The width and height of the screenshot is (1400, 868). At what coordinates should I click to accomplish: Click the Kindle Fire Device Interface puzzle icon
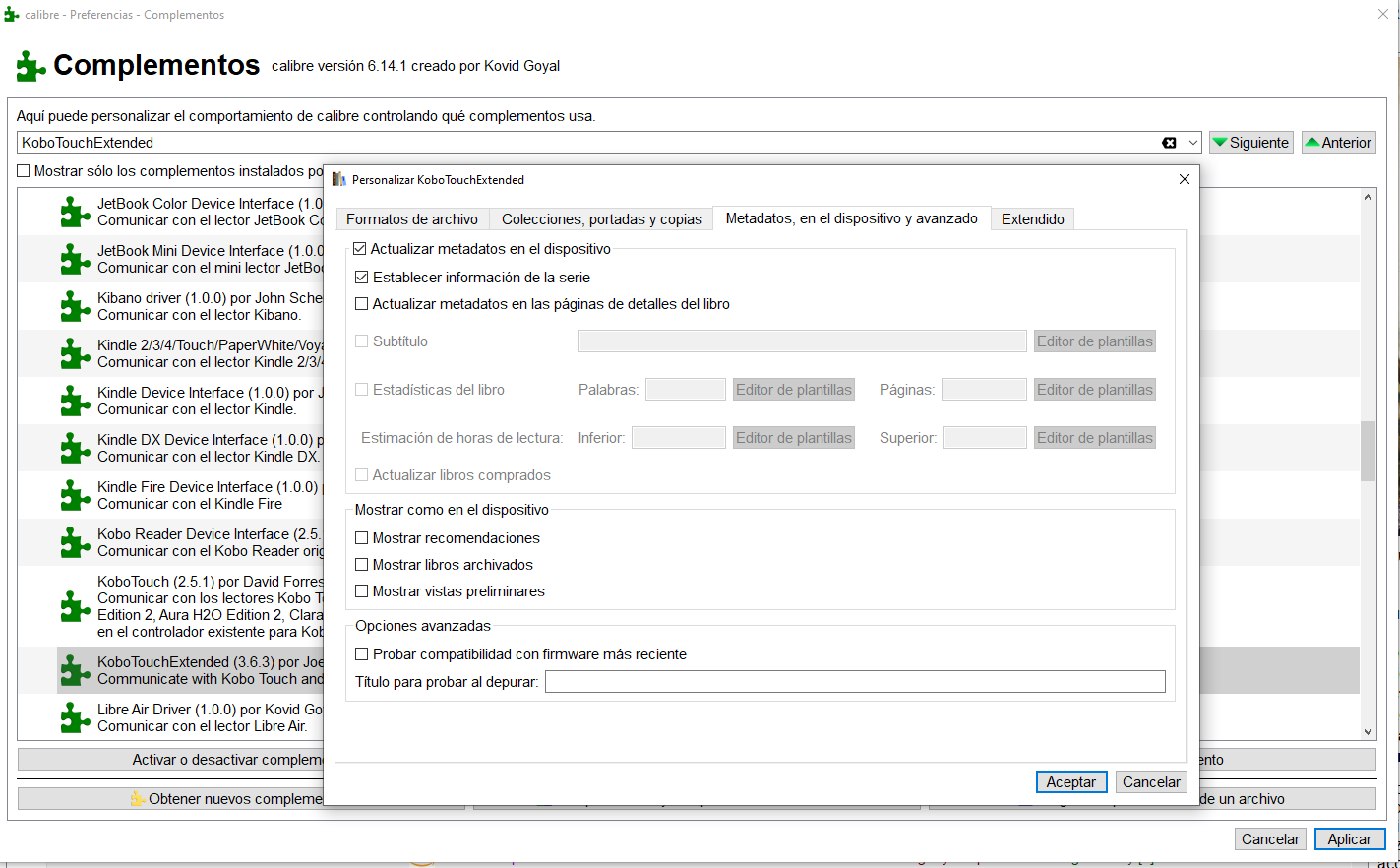pyautogui.click(x=75, y=495)
